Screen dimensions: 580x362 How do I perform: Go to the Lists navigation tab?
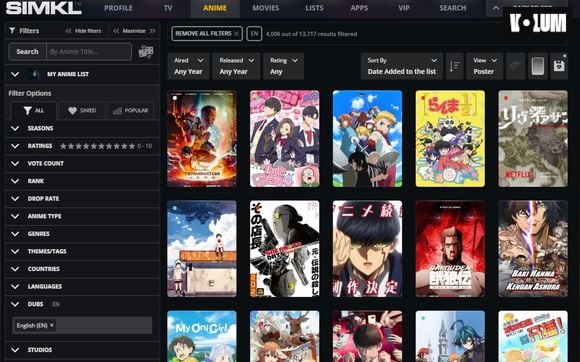(314, 8)
